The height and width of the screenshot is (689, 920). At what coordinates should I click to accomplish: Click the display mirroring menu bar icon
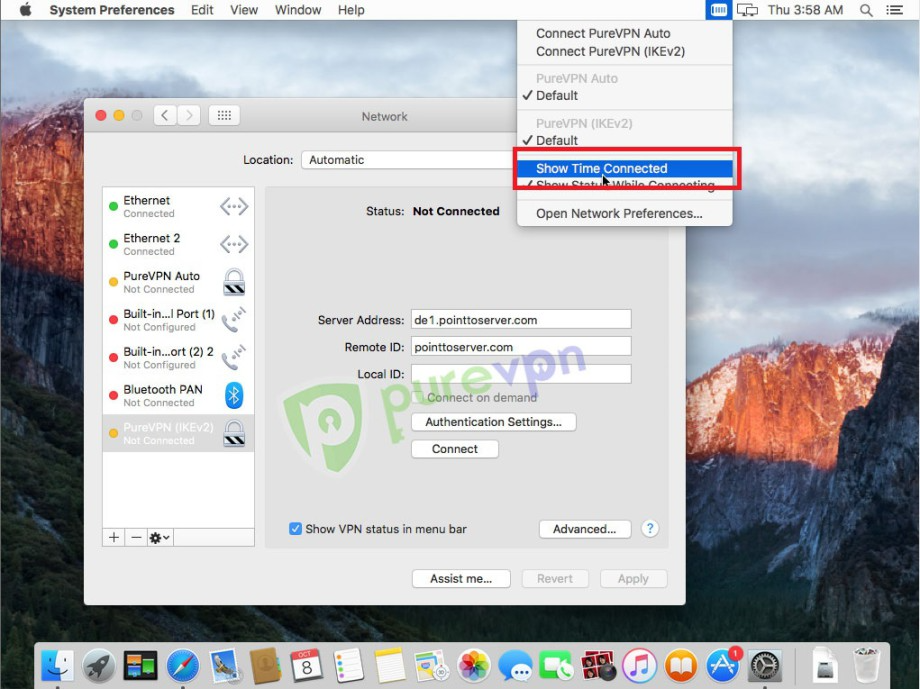(747, 10)
